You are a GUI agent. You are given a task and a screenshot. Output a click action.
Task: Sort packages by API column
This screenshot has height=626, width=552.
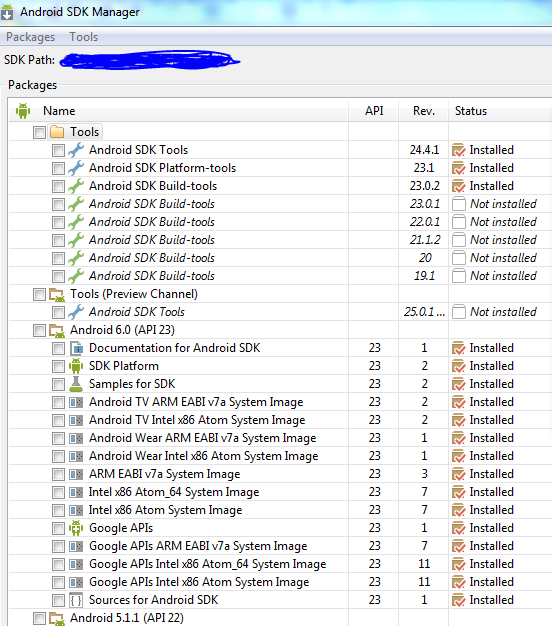pyautogui.click(x=374, y=111)
